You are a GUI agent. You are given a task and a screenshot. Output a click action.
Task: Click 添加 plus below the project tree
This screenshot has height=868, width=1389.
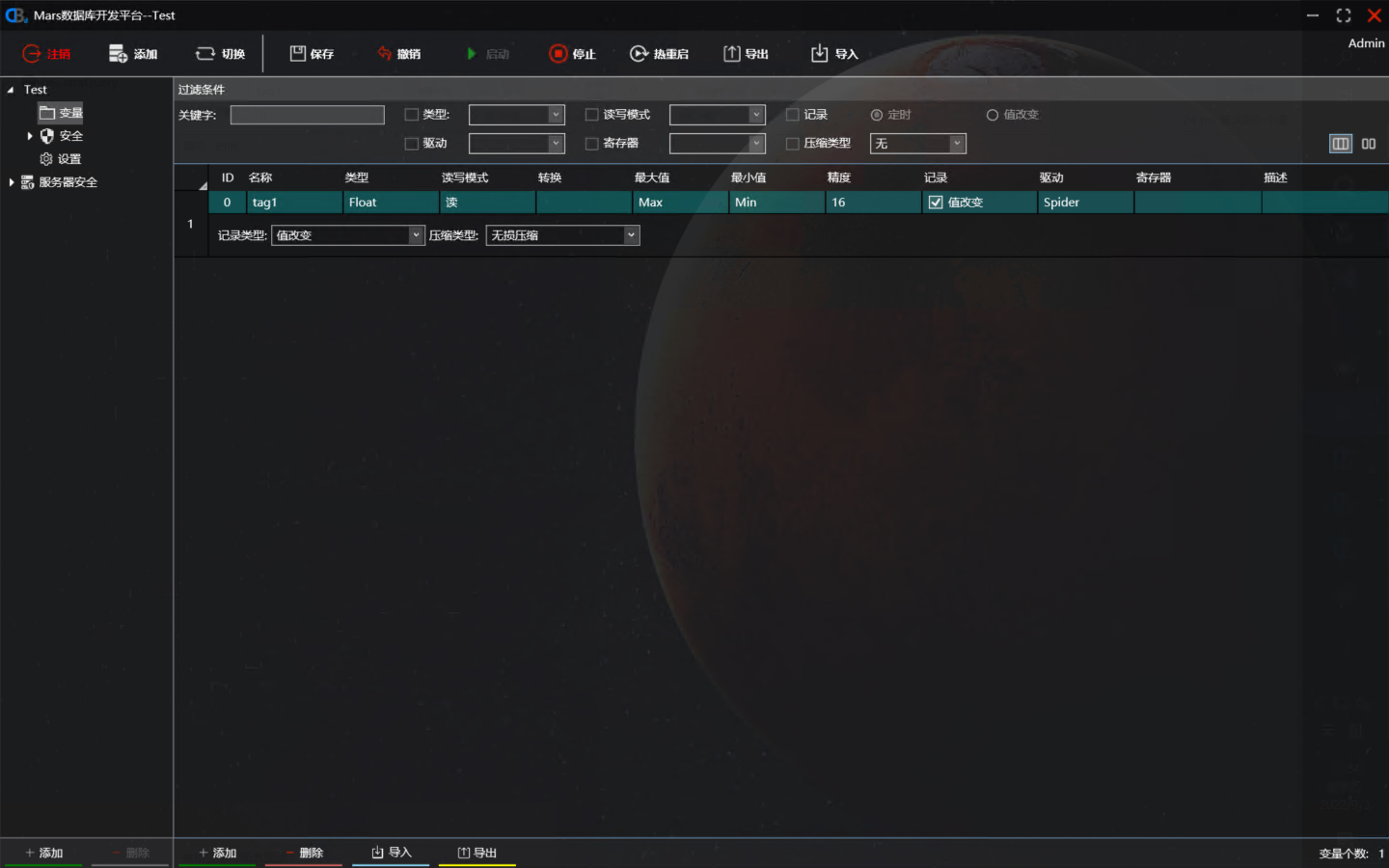point(43,853)
